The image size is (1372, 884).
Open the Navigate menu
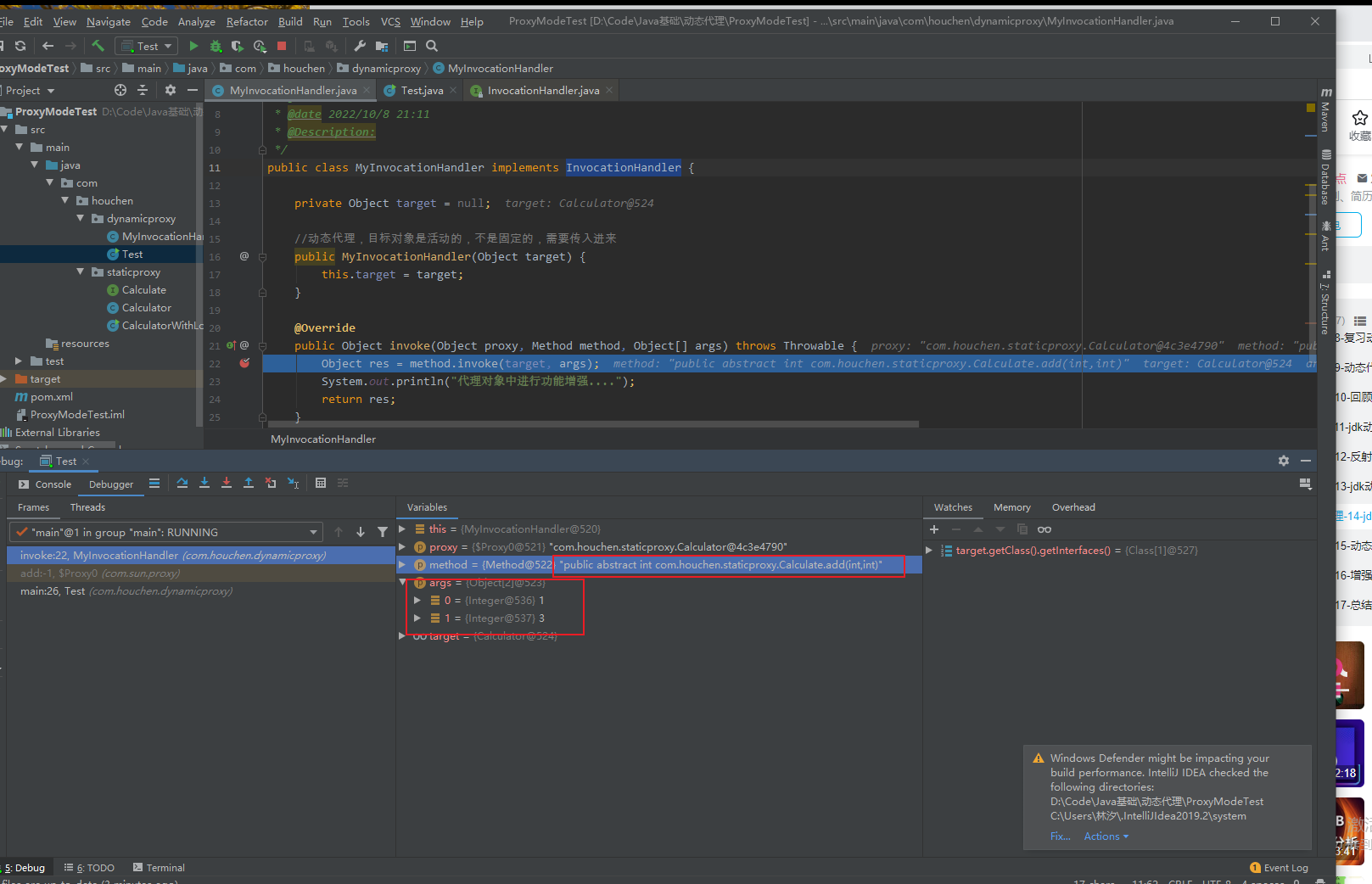109,22
